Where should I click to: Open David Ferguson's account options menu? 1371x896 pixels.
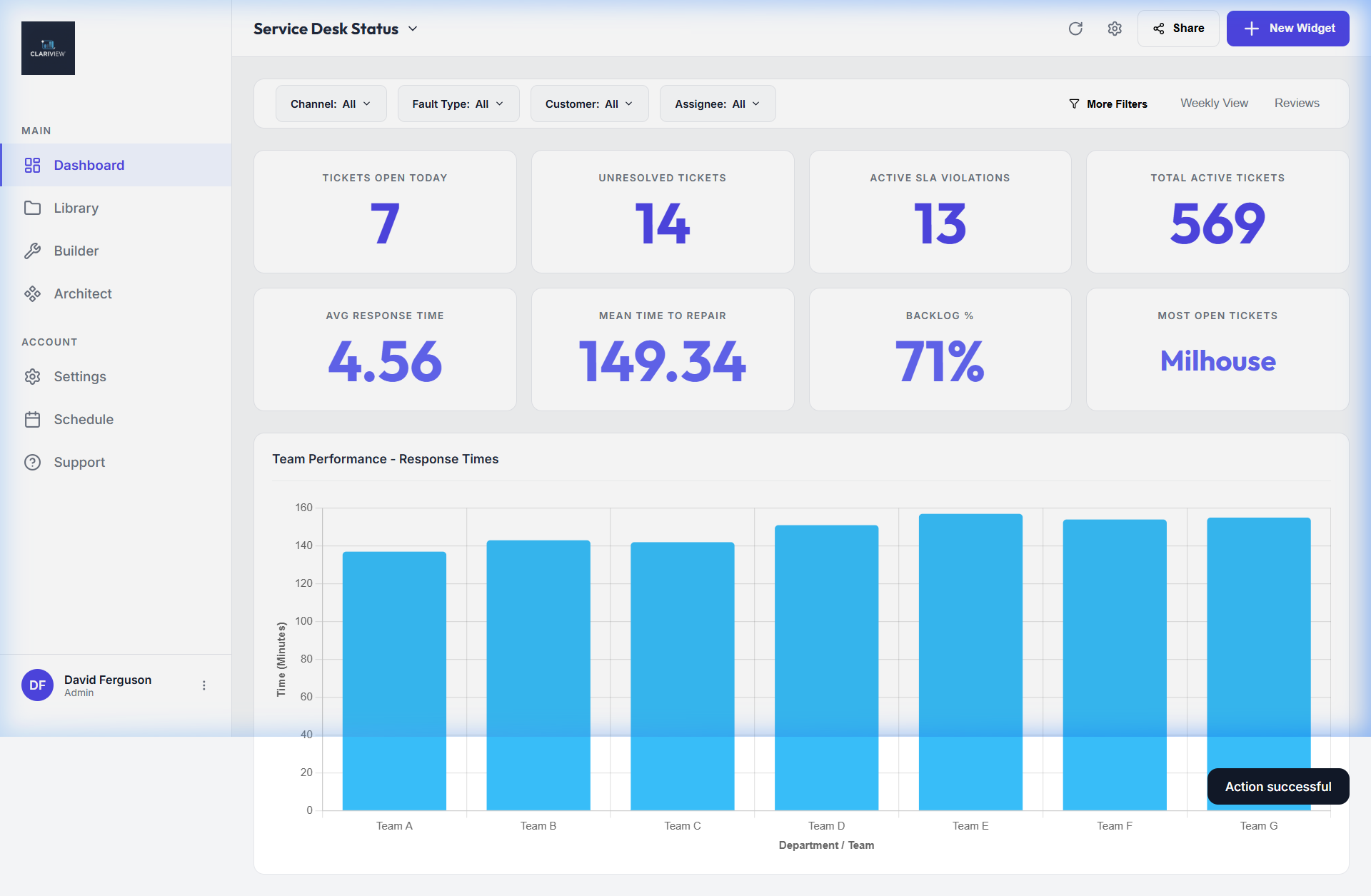tap(204, 685)
